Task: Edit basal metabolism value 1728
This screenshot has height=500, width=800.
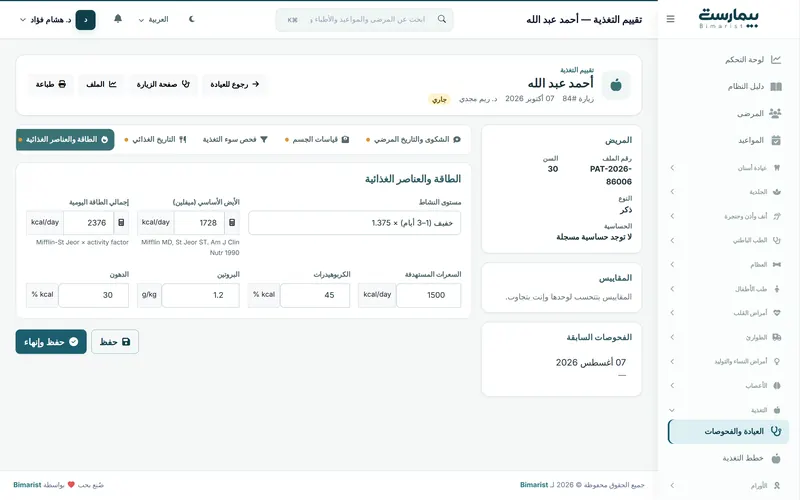Action: click(199, 223)
